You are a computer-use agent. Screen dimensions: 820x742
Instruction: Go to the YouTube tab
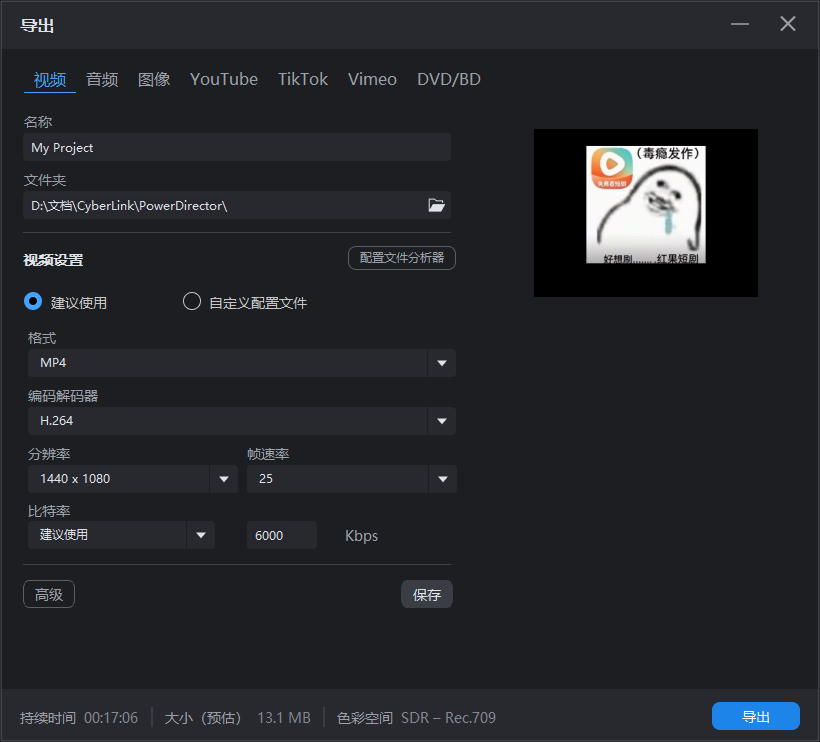click(x=224, y=79)
